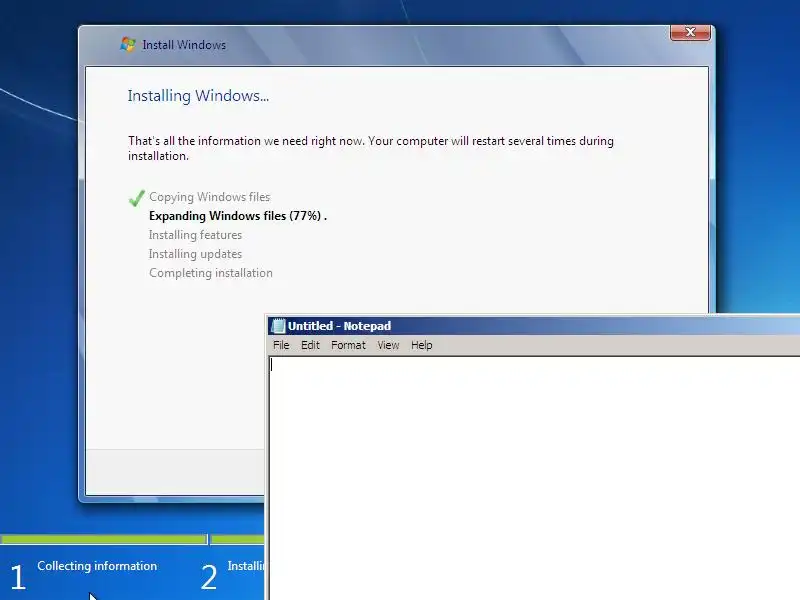Viewport: 800px width, 600px height.
Task: Click the 'Installing features' step text
Action: point(195,235)
